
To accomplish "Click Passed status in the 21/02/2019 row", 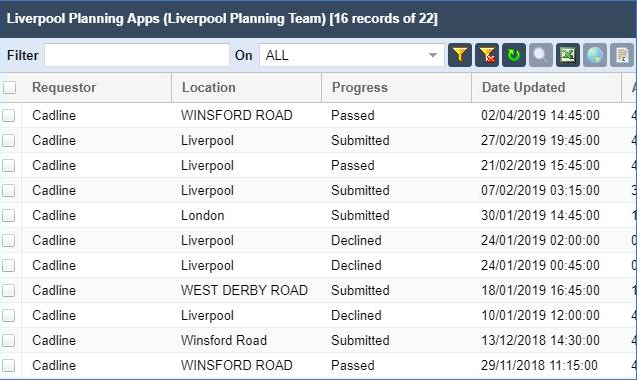I will 353,166.
